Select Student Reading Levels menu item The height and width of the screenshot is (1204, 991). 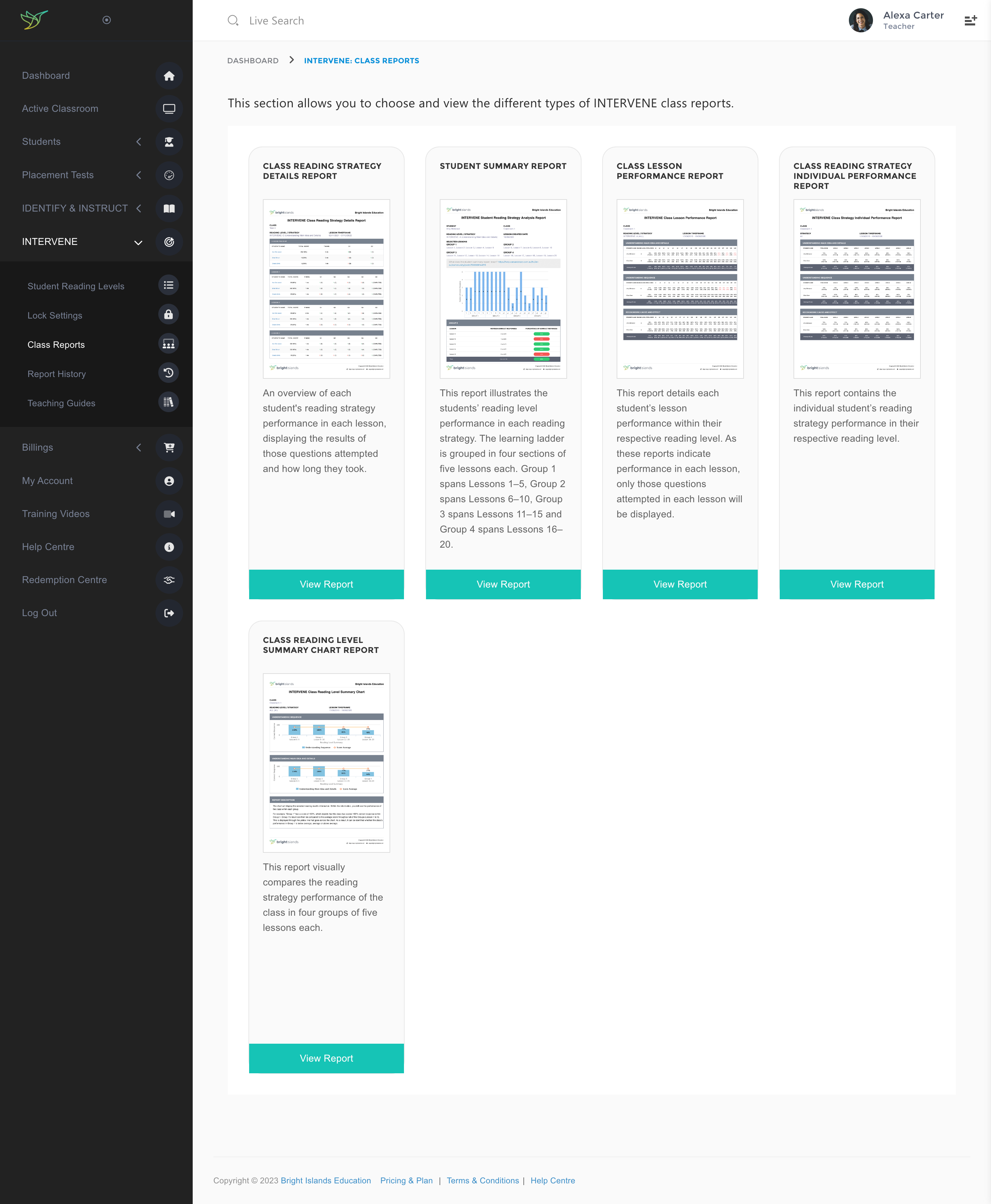coord(76,287)
